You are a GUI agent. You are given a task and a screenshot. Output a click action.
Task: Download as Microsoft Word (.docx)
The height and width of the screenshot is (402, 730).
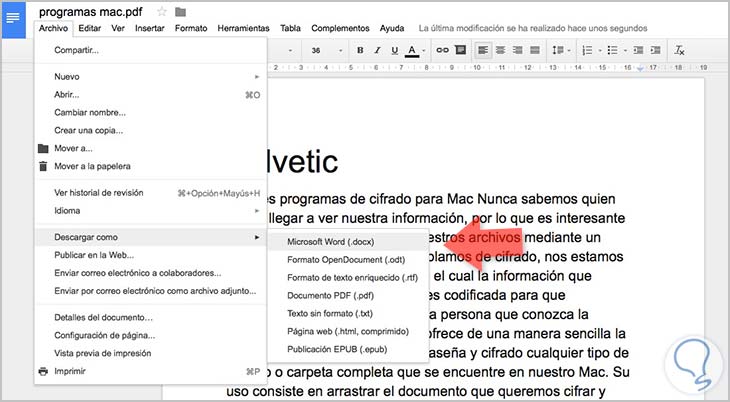coord(348,242)
